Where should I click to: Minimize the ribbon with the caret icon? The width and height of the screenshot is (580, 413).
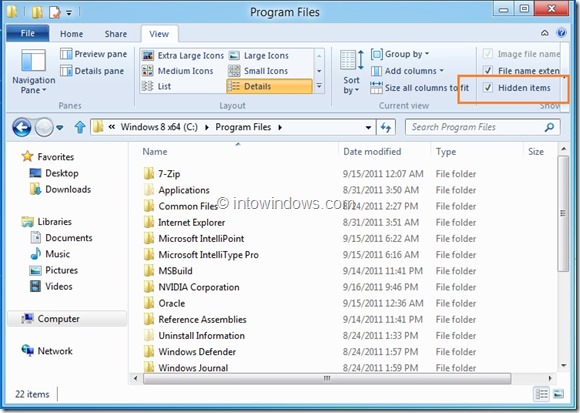pyautogui.click(x=544, y=33)
